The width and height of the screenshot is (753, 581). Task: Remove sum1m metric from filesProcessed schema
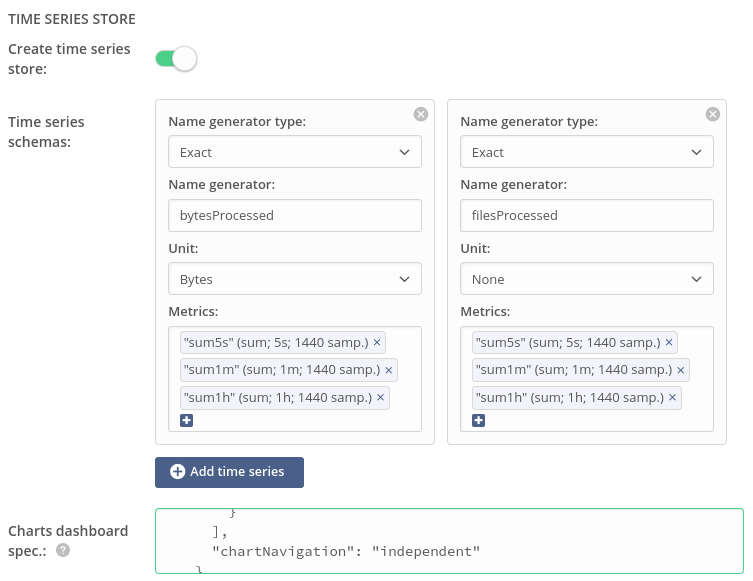(x=680, y=370)
